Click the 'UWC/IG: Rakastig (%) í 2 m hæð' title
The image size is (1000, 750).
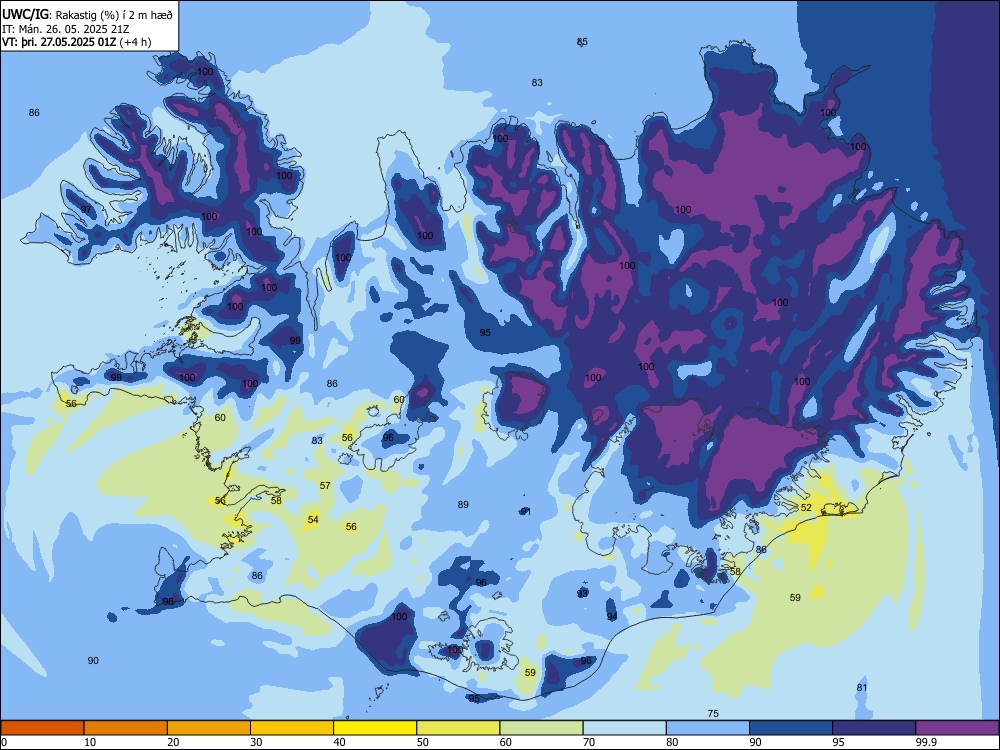tap(87, 15)
